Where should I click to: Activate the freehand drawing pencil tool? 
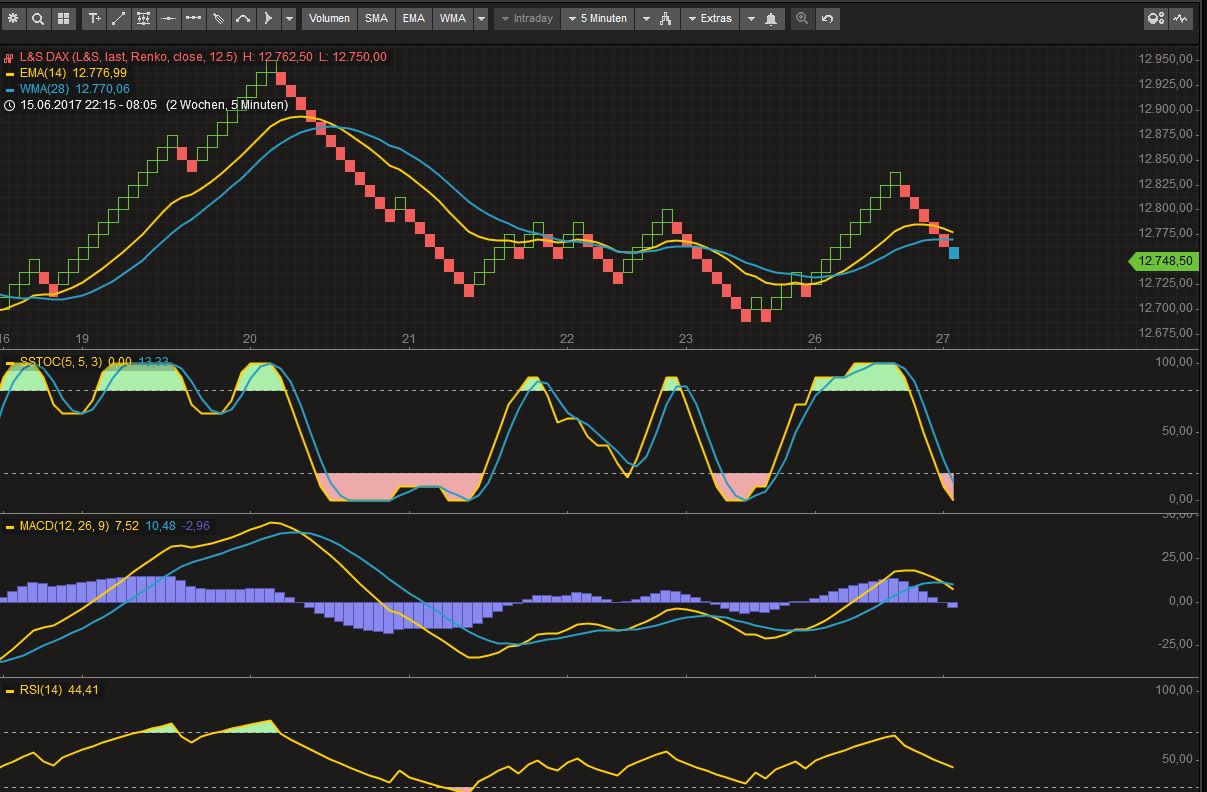[219, 18]
